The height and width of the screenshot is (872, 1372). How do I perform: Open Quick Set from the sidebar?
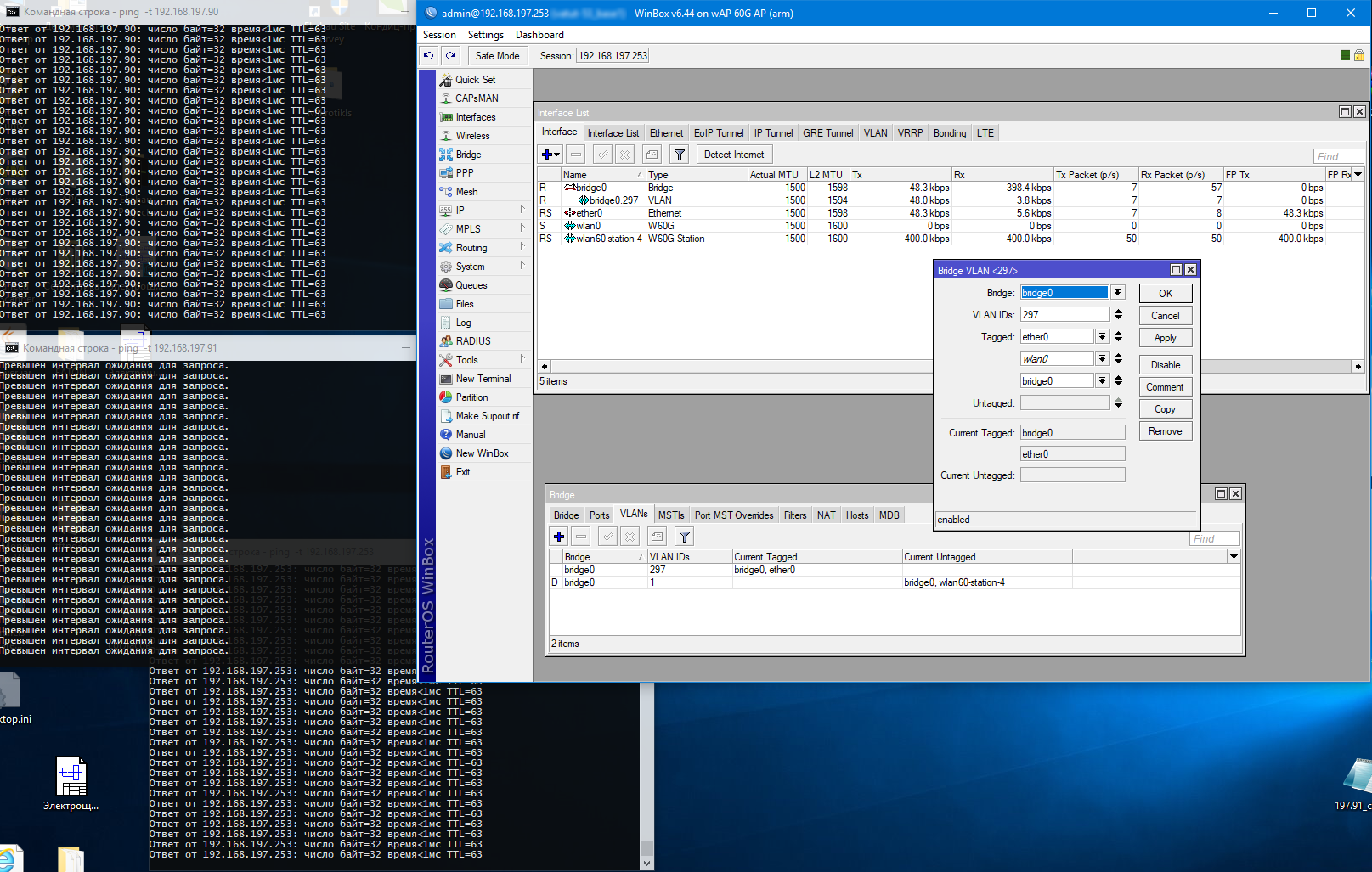point(475,80)
